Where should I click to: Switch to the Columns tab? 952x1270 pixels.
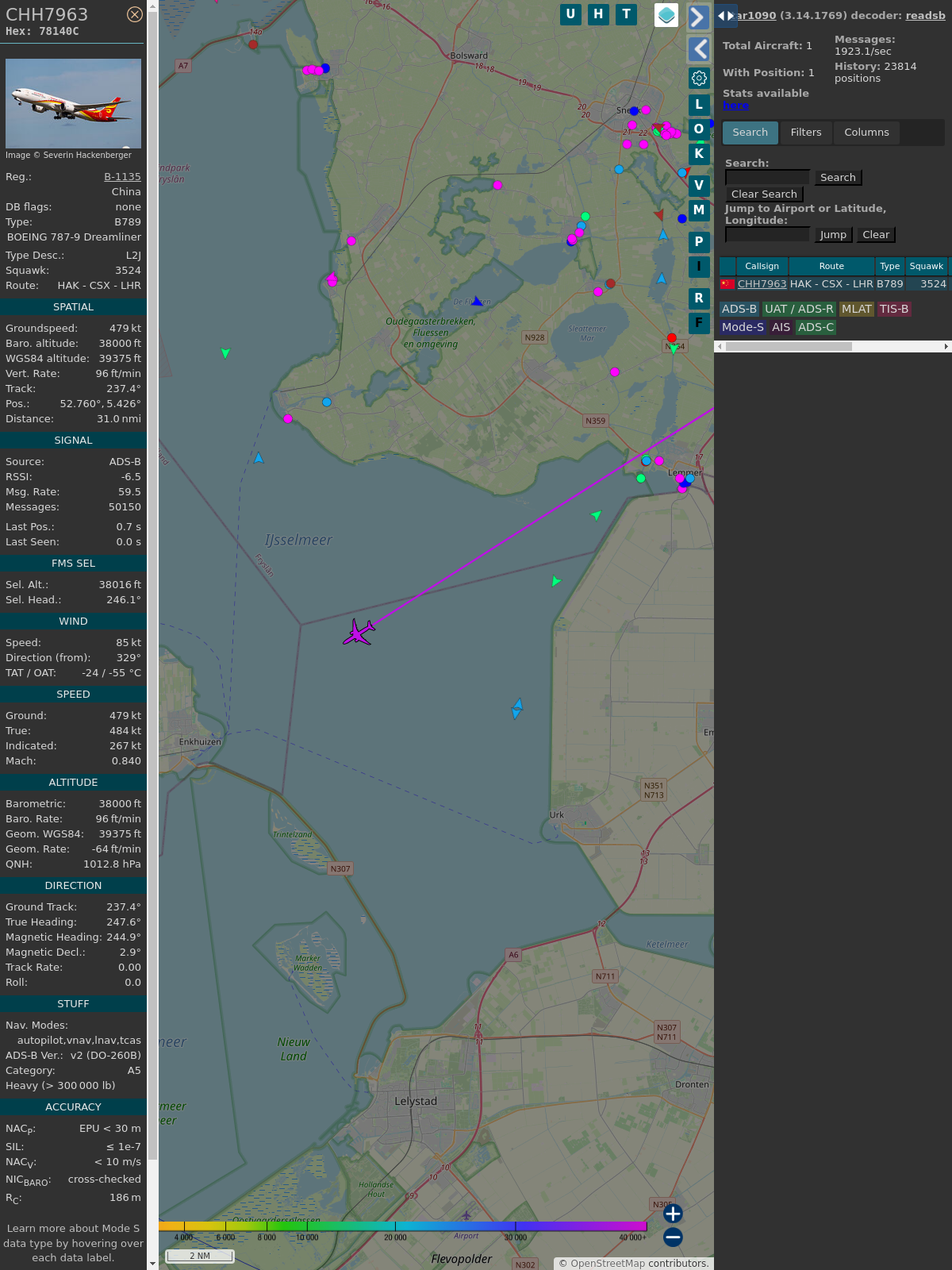[866, 133]
